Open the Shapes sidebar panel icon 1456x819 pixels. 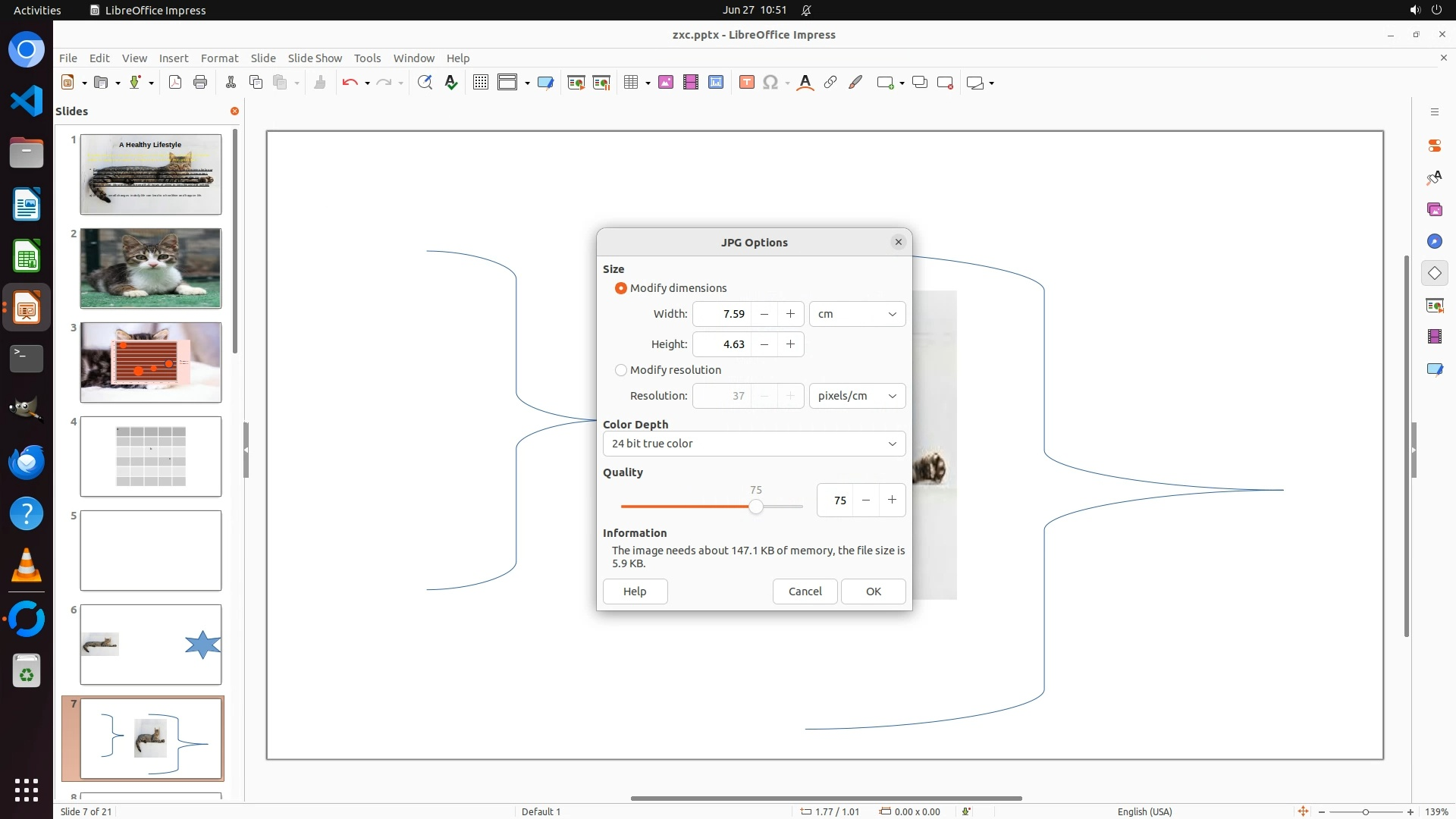pyautogui.click(x=1434, y=273)
